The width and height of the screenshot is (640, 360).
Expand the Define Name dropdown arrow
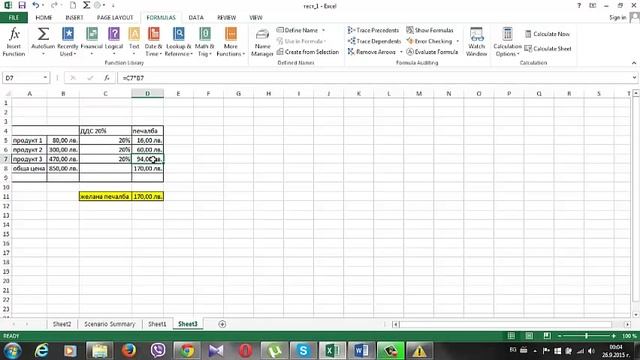click(x=324, y=30)
